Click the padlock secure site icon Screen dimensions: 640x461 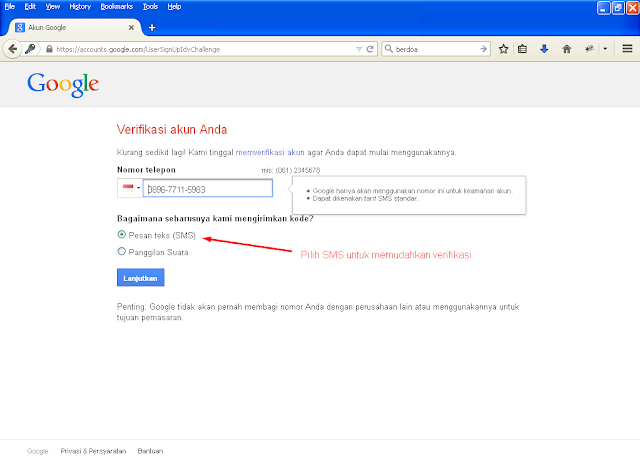point(49,49)
